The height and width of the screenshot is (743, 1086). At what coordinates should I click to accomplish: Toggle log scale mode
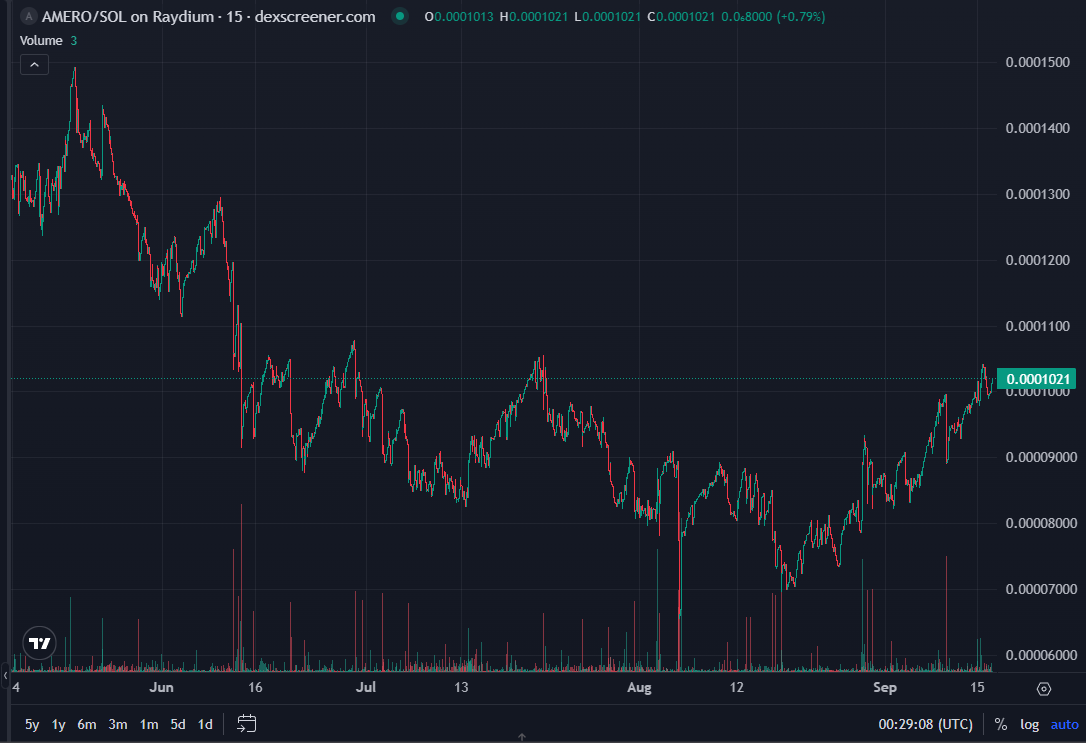click(1029, 724)
